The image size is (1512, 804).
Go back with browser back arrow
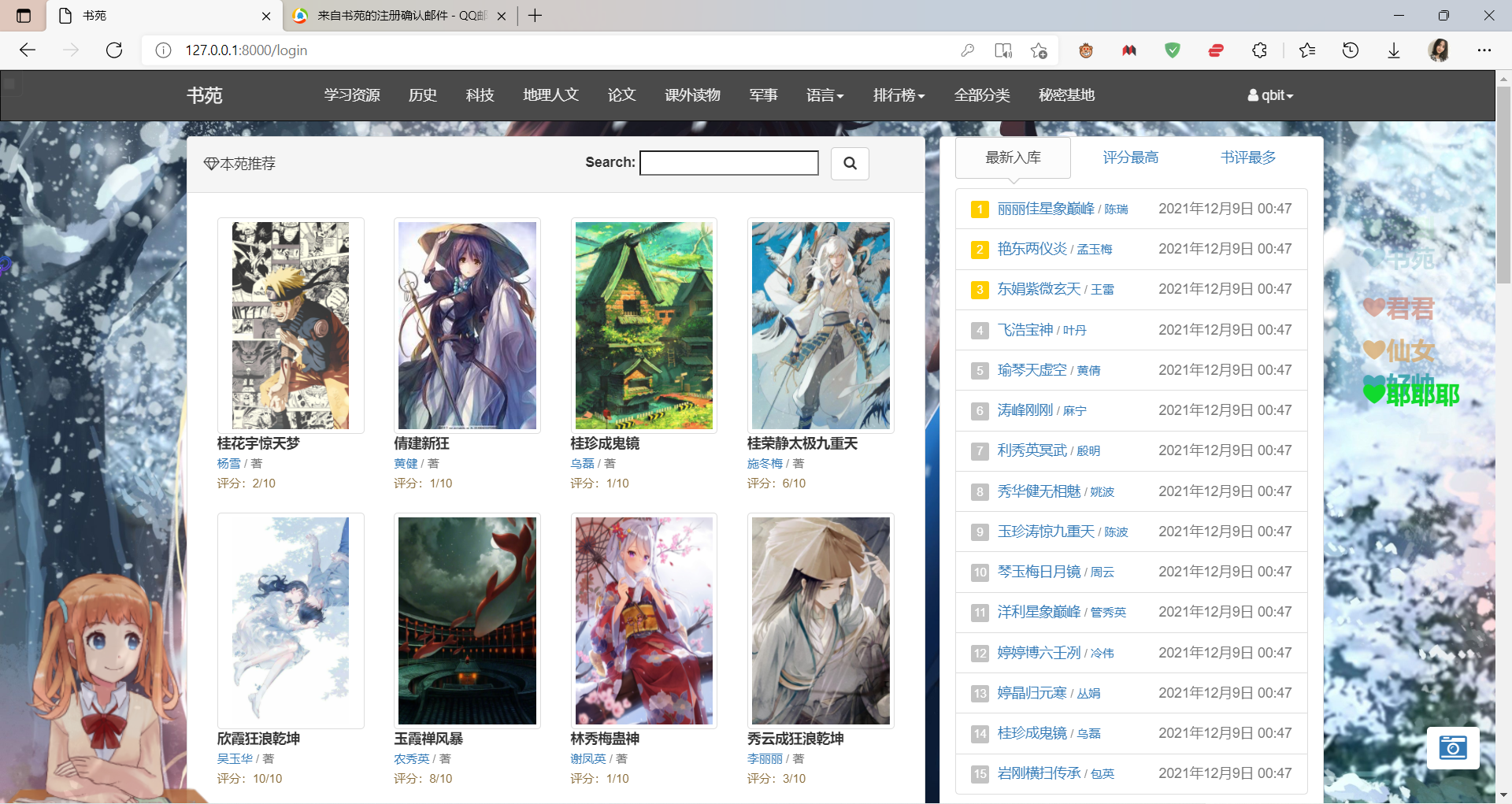(x=28, y=50)
